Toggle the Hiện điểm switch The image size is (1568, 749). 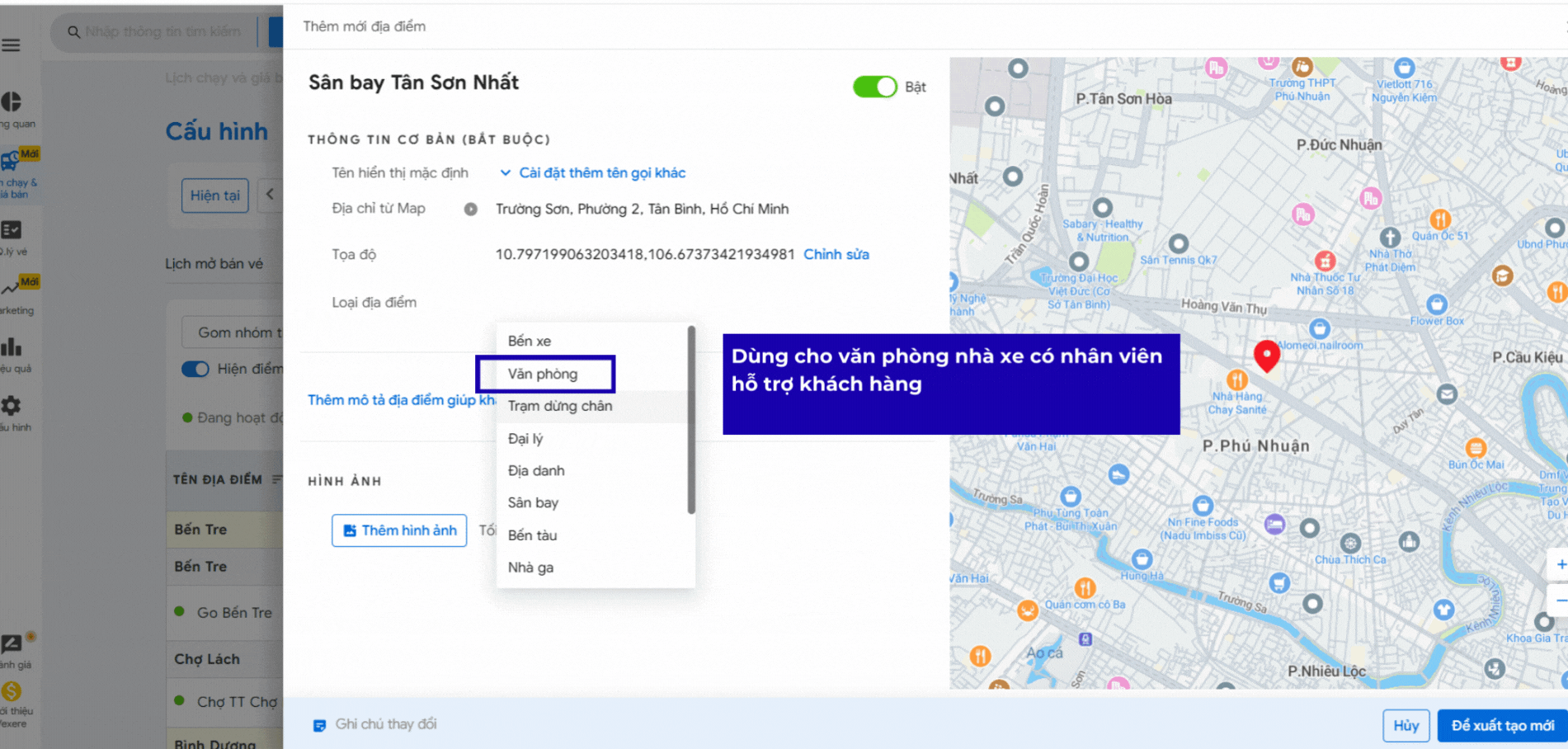coord(195,369)
